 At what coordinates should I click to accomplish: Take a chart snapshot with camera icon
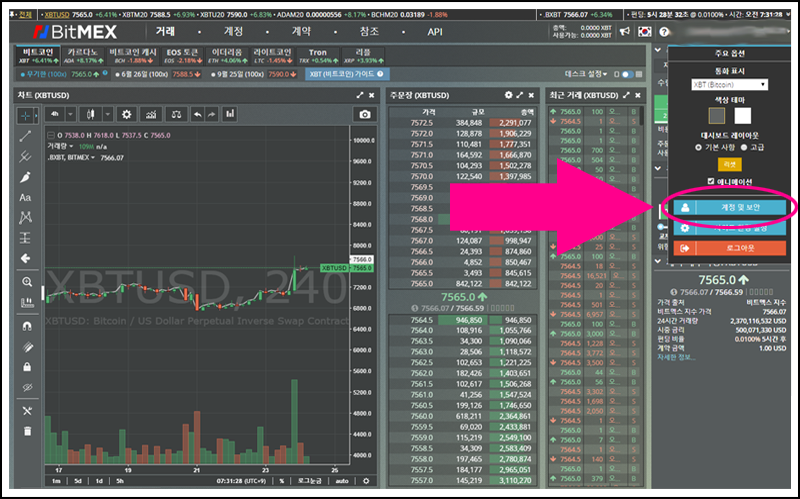(365, 114)
